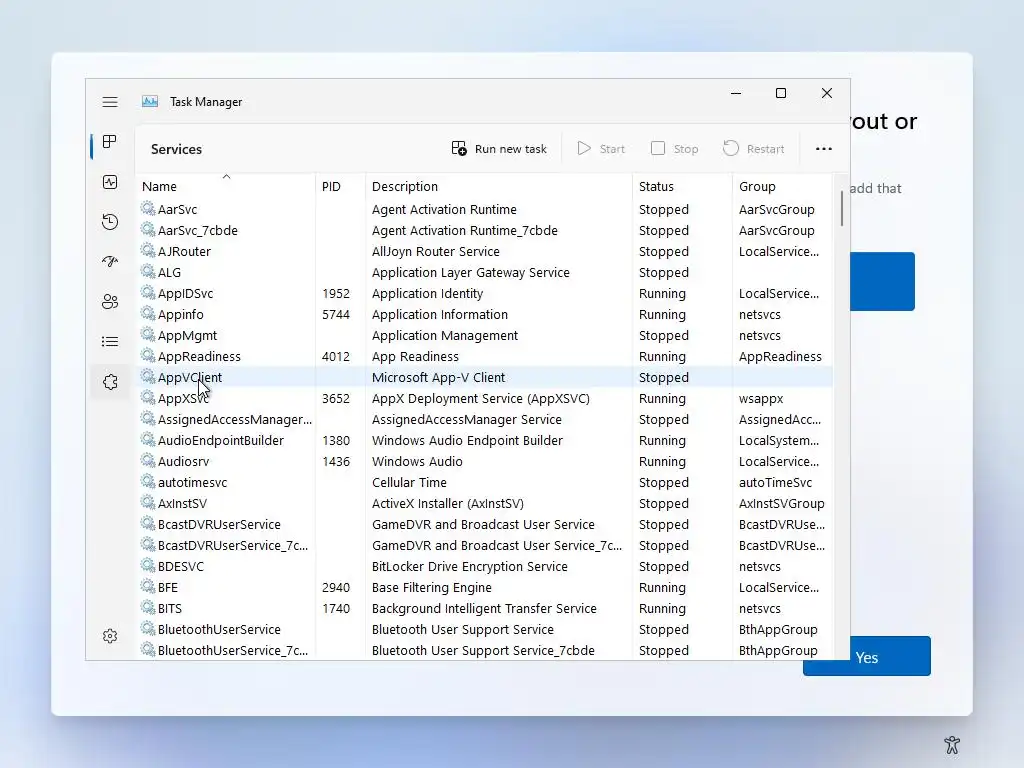
Task: Start the selected service
Action: (x=601, y=149)
